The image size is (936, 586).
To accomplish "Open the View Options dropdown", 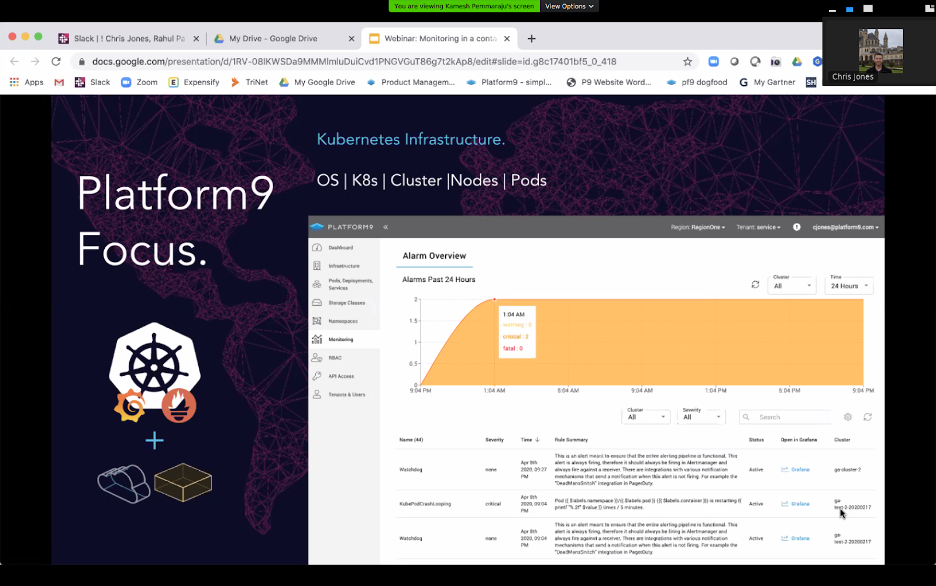I will point(569,6).
